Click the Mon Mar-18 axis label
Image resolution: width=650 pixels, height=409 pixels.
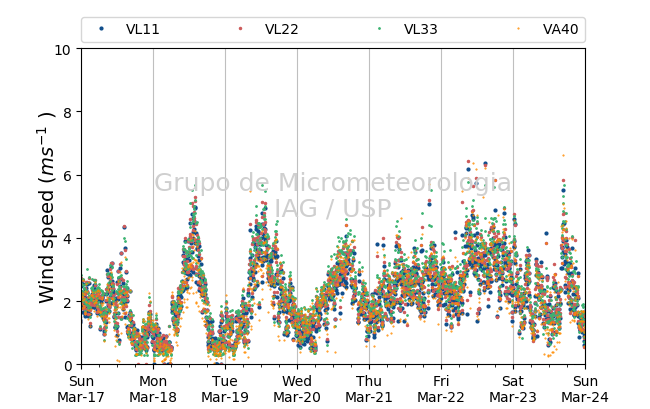pyautogui.click(x=153, y=389)
